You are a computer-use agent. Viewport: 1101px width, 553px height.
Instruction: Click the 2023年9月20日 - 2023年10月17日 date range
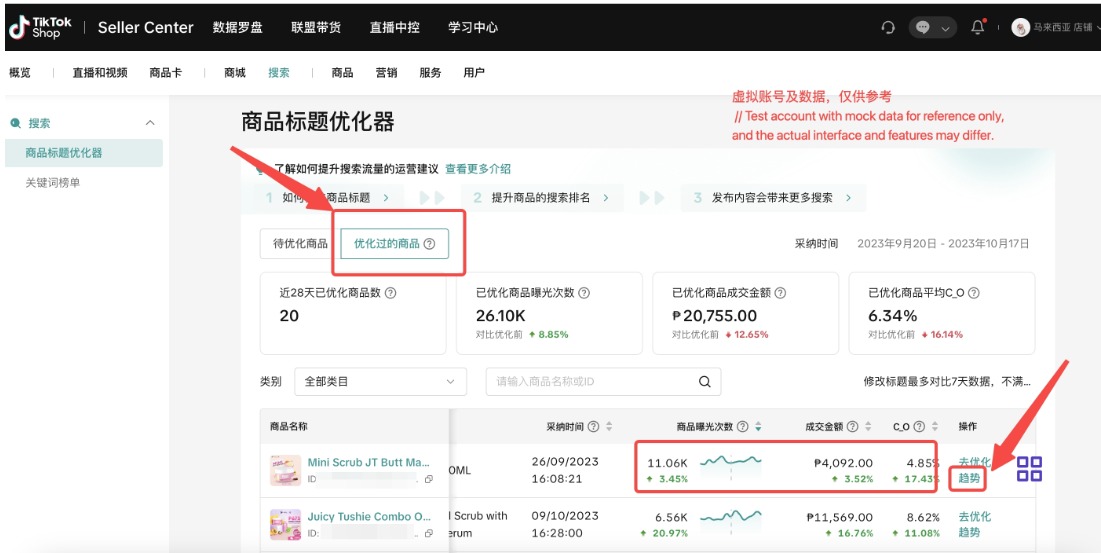pyautogui.click(x=943, y=244)
